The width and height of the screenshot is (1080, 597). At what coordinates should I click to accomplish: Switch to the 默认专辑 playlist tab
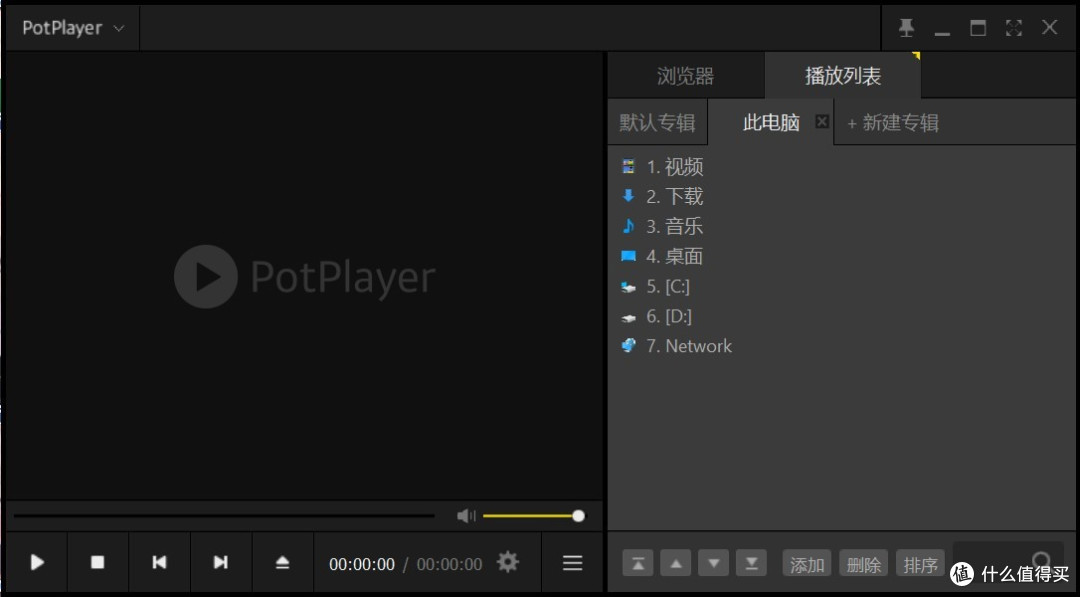[657, 122]
